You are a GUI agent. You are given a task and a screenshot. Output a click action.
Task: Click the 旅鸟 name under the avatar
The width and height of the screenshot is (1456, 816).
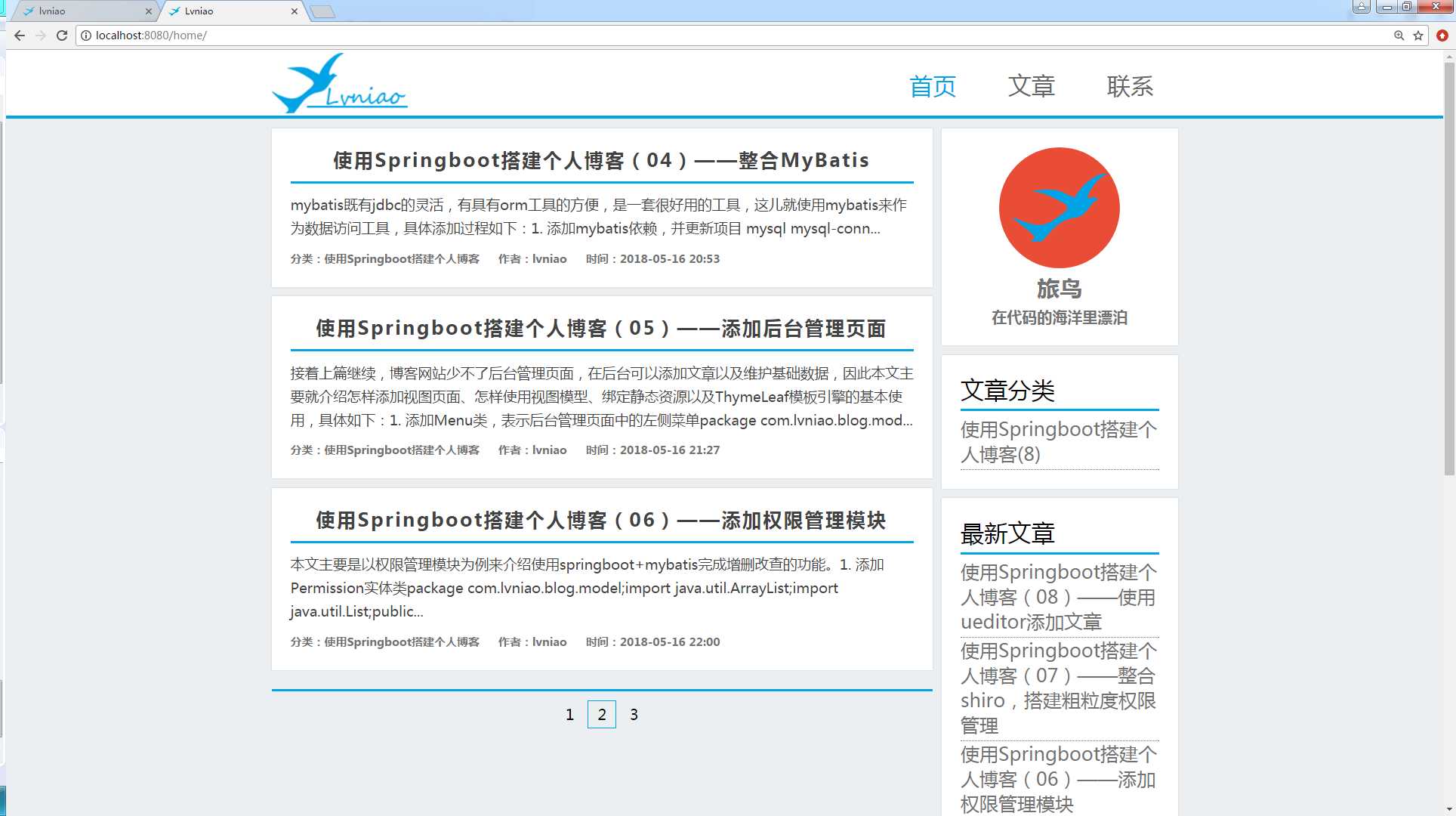point(1059,289)
